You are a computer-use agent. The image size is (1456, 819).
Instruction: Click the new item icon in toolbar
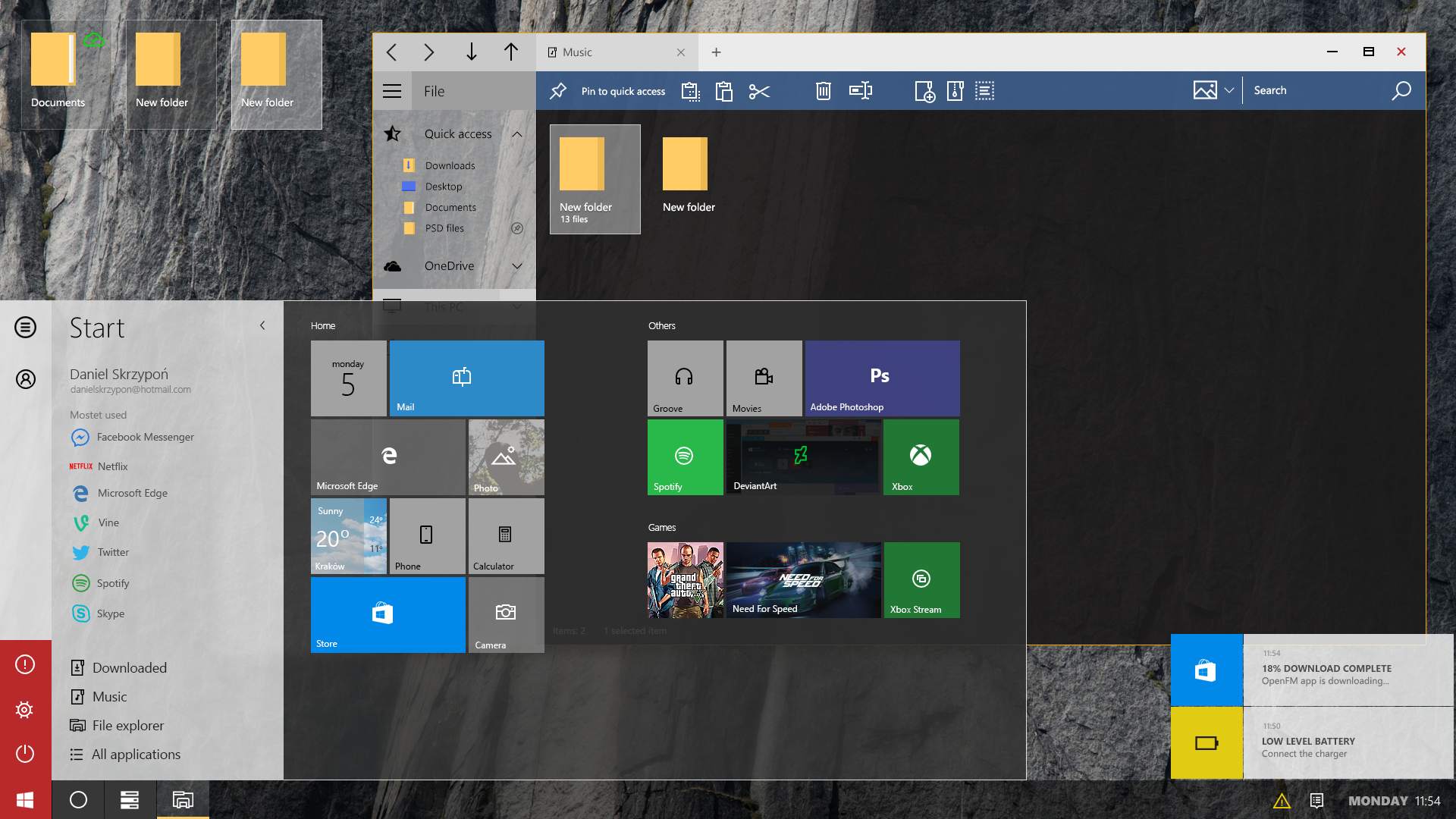925,91
